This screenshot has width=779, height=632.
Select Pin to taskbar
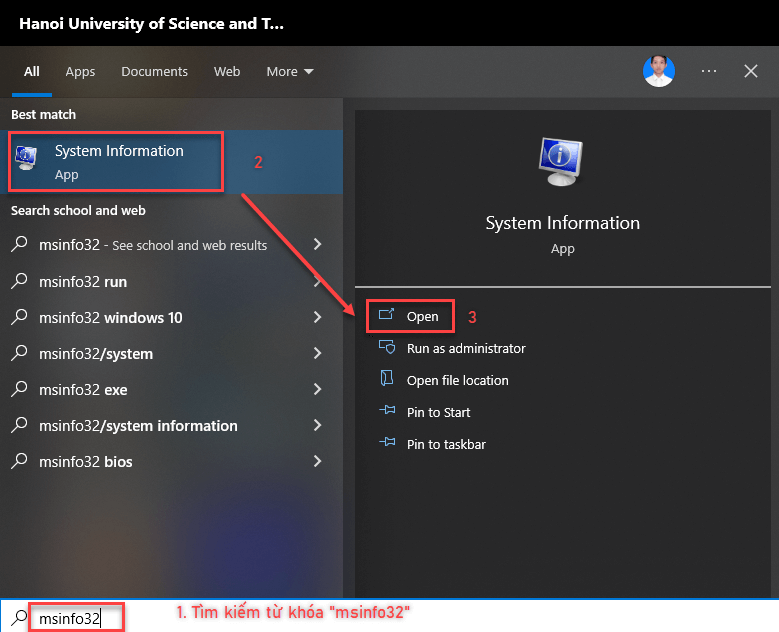point(446,444)
